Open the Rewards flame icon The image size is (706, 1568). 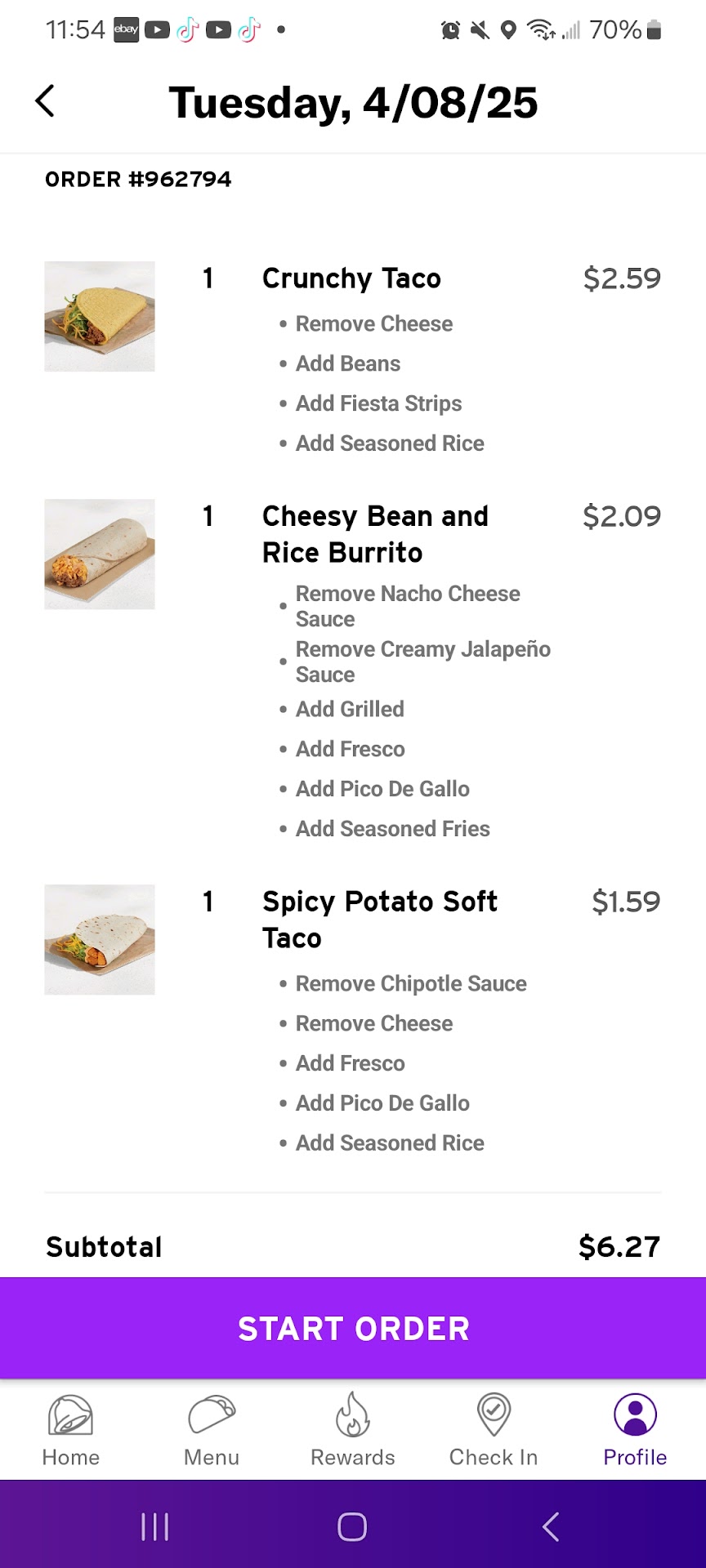(353, 1415)
